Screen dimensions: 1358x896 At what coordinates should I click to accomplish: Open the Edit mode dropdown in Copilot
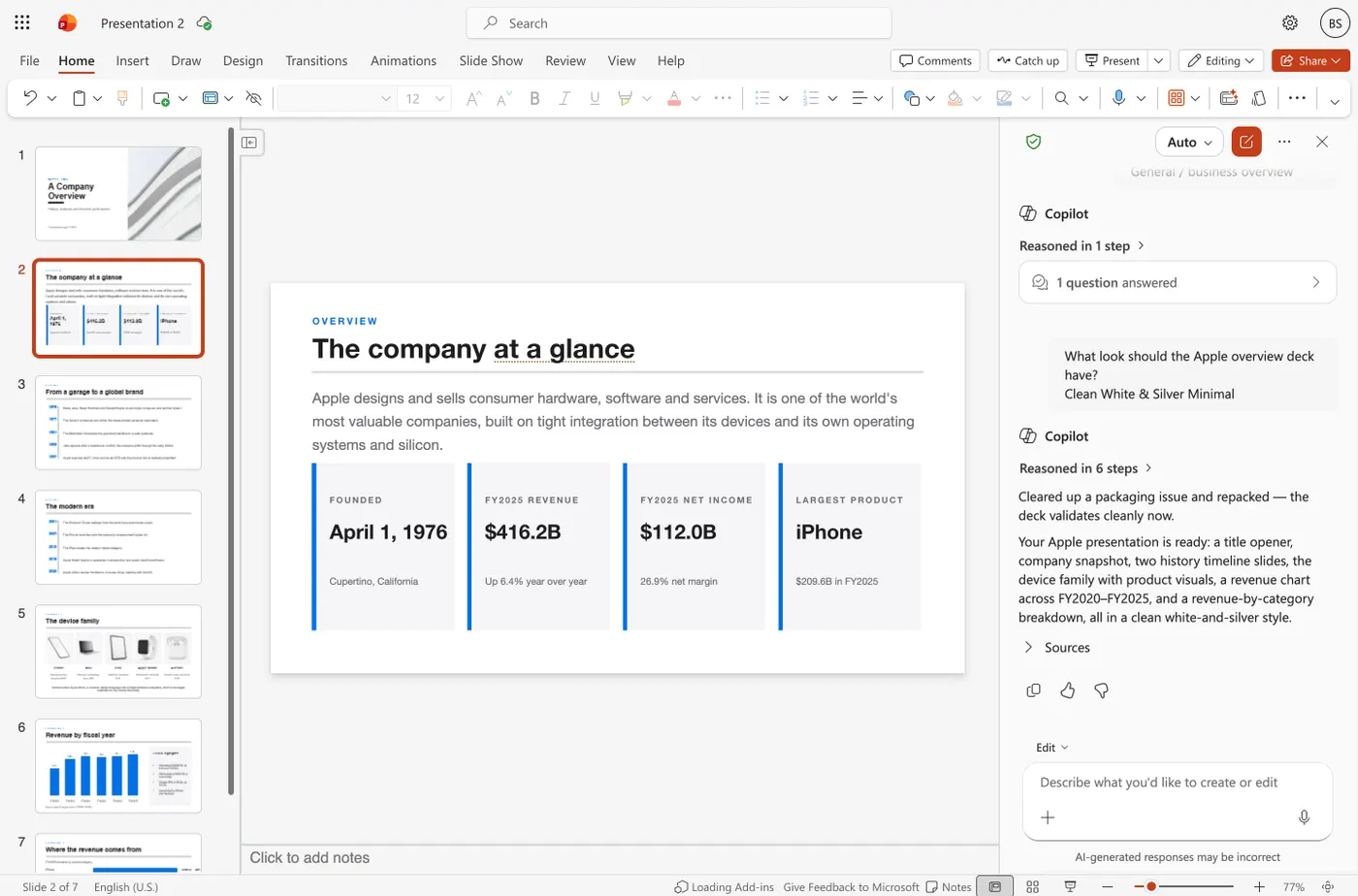[x=1052, y=747]
